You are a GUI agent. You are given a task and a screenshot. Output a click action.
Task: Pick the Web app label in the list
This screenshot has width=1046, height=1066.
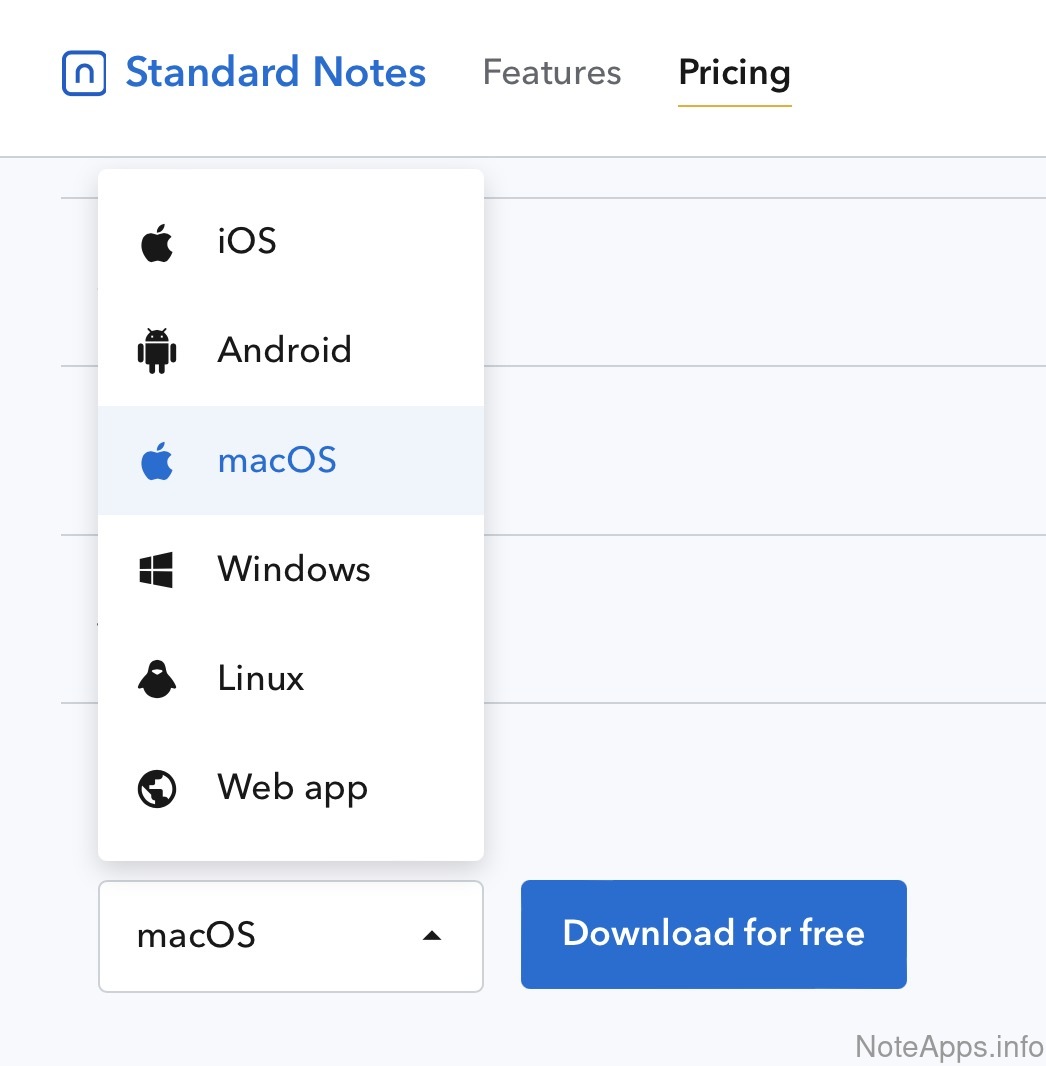[x=293, y=788]
